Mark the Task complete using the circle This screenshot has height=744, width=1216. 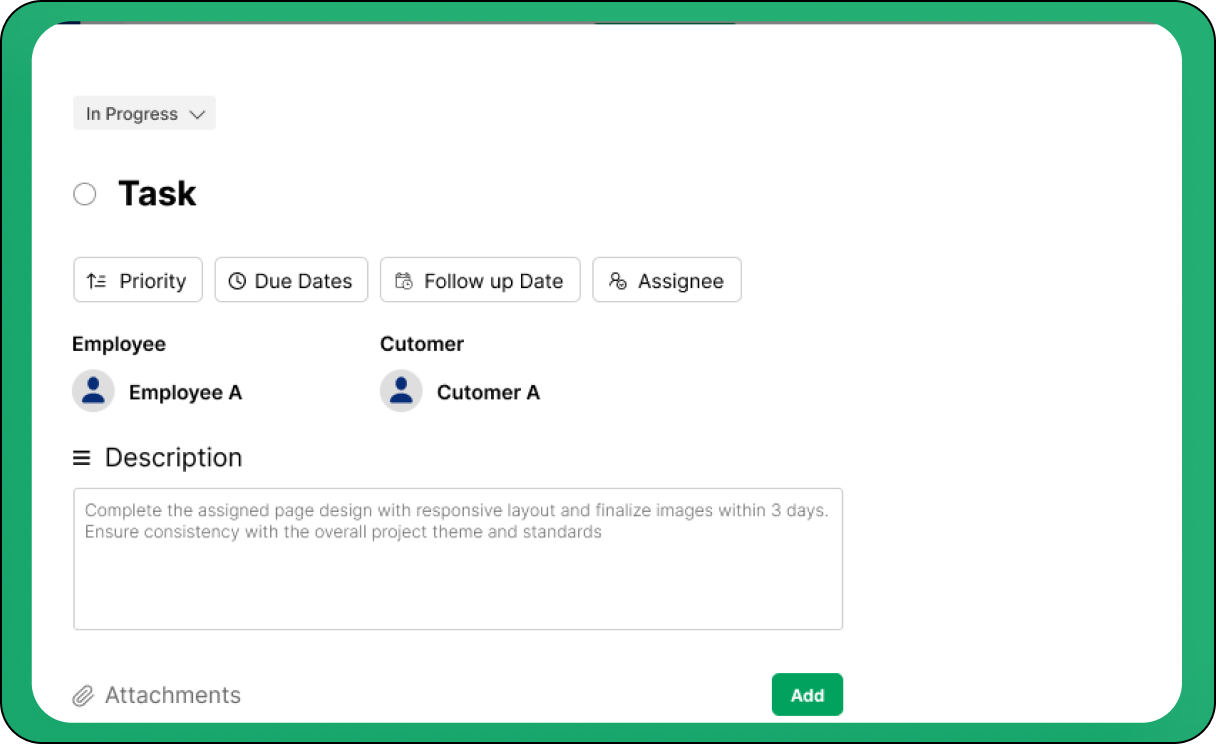[x=85, y=194]
